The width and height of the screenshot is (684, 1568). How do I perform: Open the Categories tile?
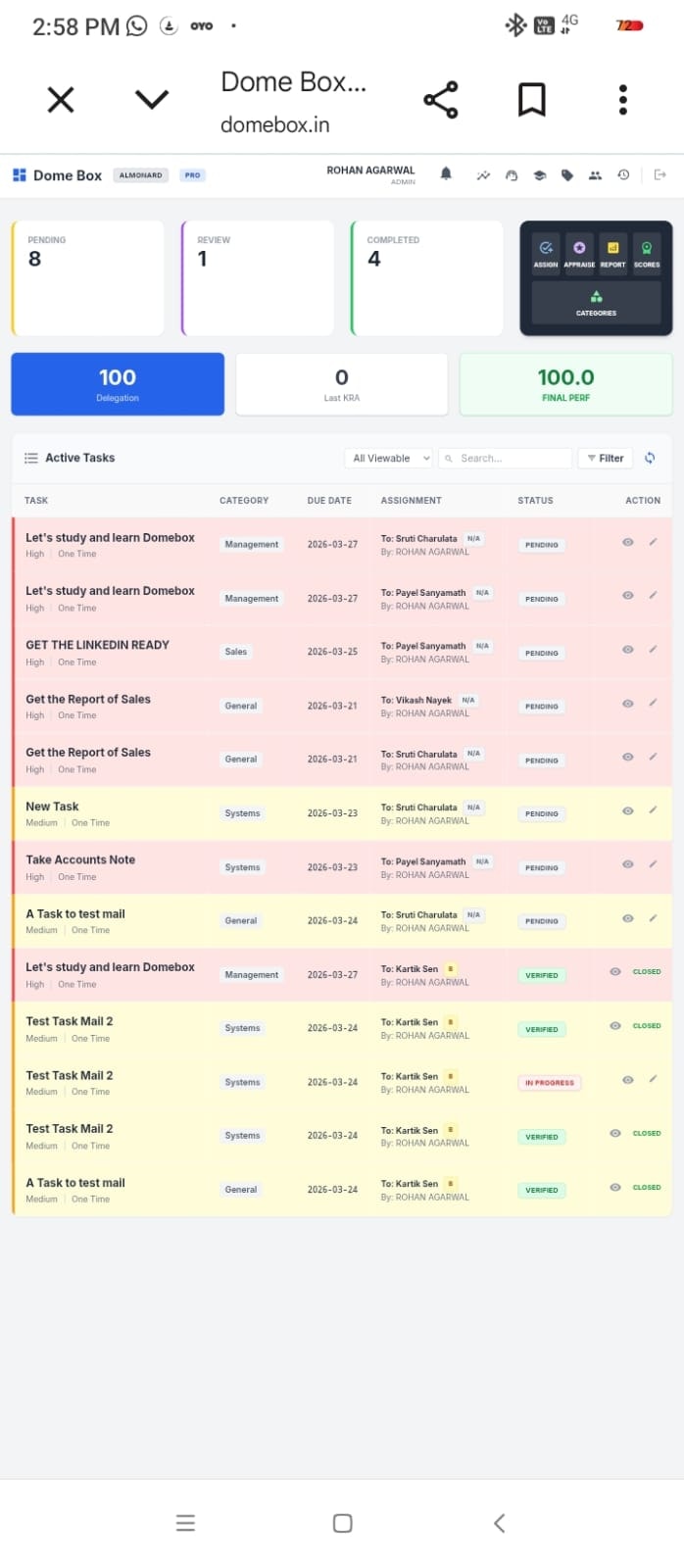pyautogui.click(x=596, y=303)
